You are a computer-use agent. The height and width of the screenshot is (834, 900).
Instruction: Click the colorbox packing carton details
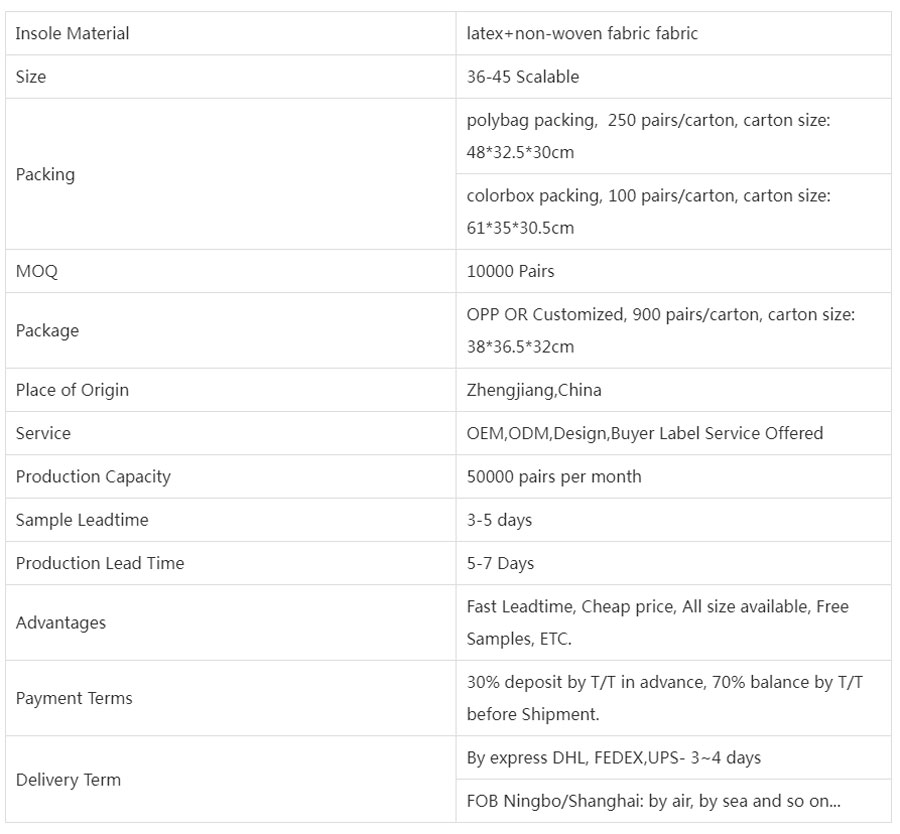point(649,212)
